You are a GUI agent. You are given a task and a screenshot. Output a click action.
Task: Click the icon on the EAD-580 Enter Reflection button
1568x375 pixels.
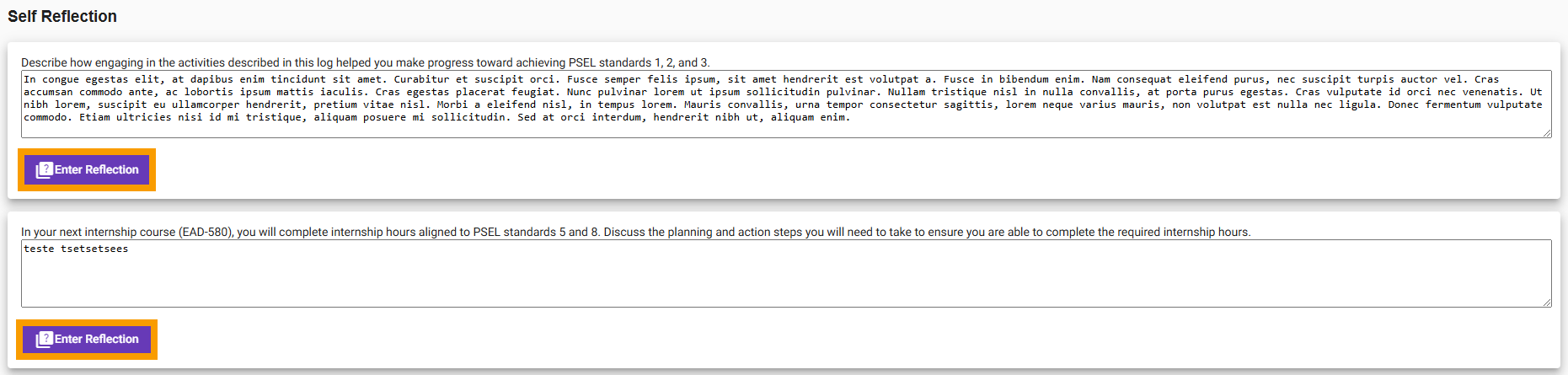click(44, 340)
